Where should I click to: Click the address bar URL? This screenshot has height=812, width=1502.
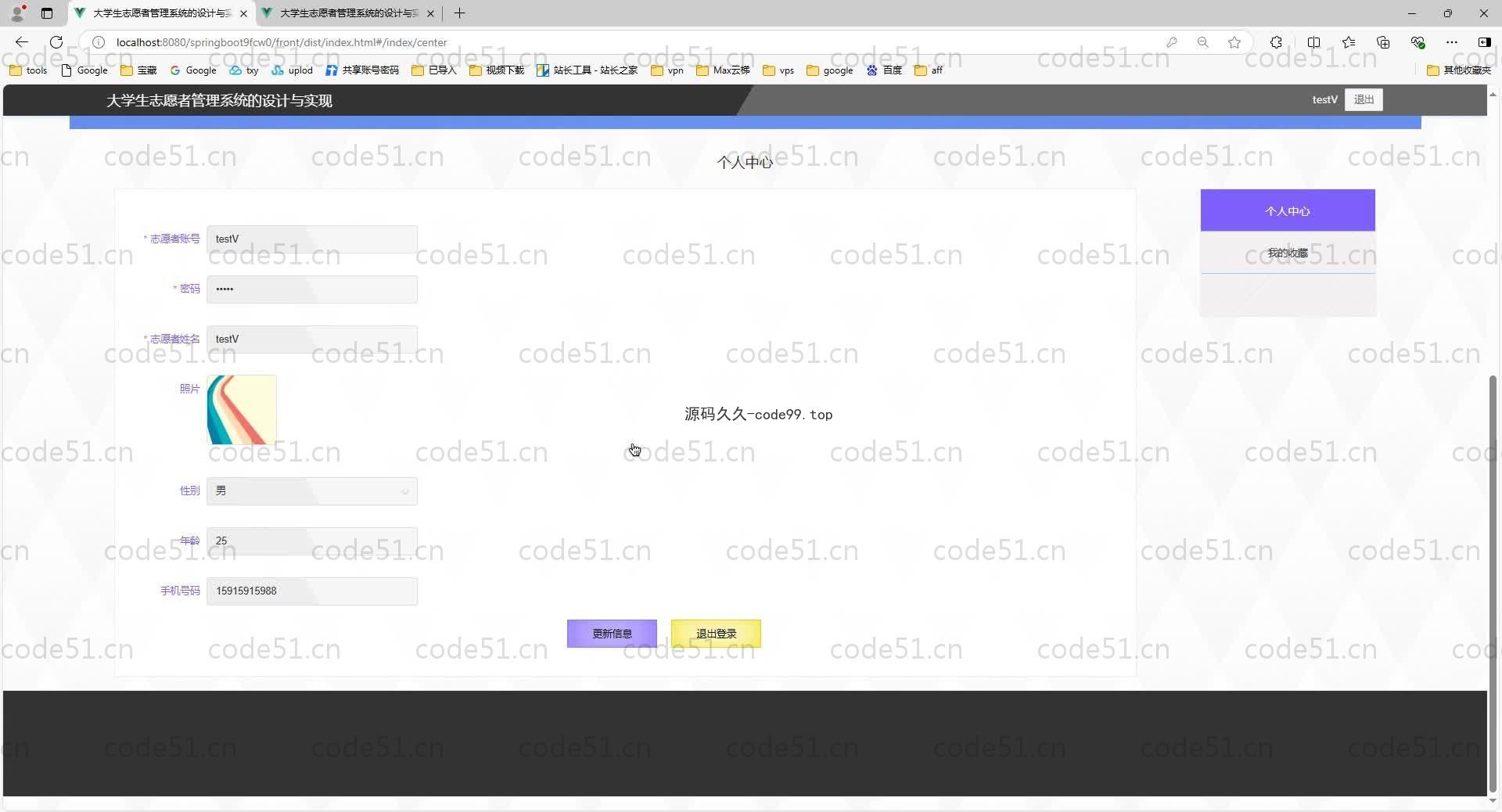pyautogui.click(x=282, y=42)
